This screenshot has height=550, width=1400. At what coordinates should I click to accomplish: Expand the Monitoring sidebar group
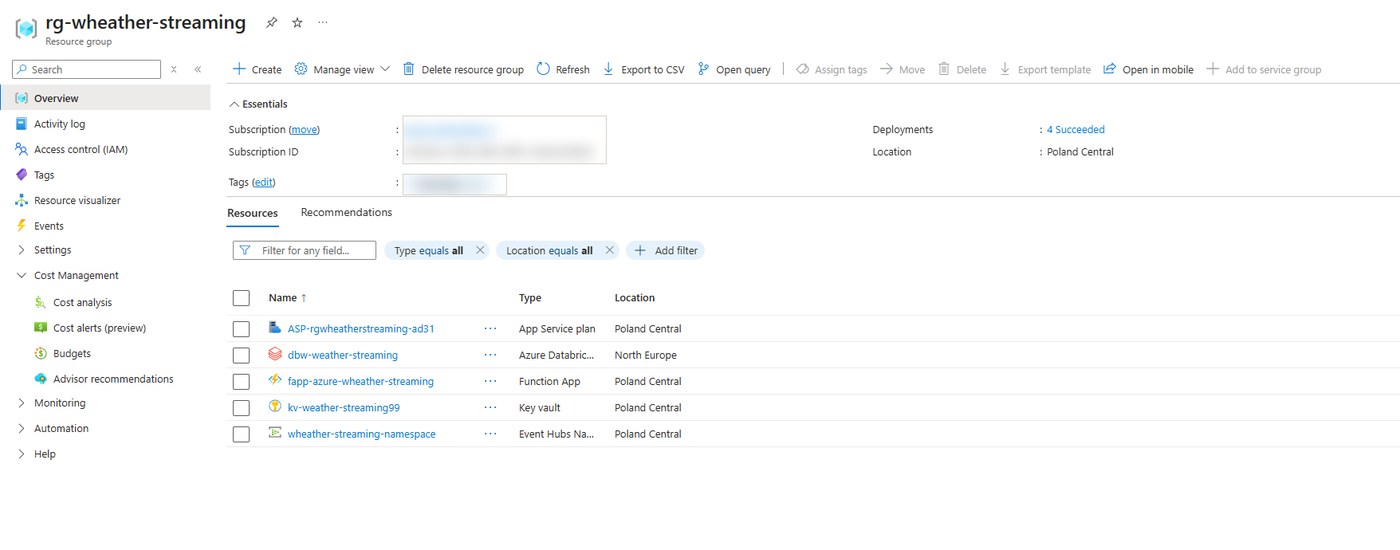pos(22,403)
